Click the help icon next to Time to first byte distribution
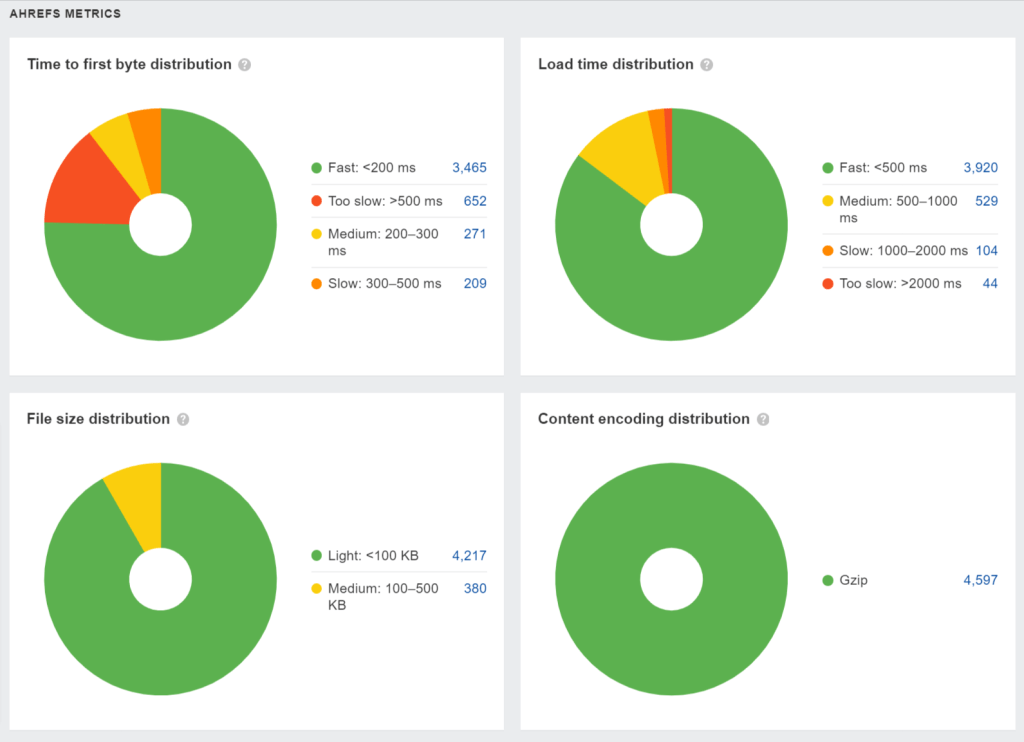The image size is (1024, 742). (x=245, y=64)
